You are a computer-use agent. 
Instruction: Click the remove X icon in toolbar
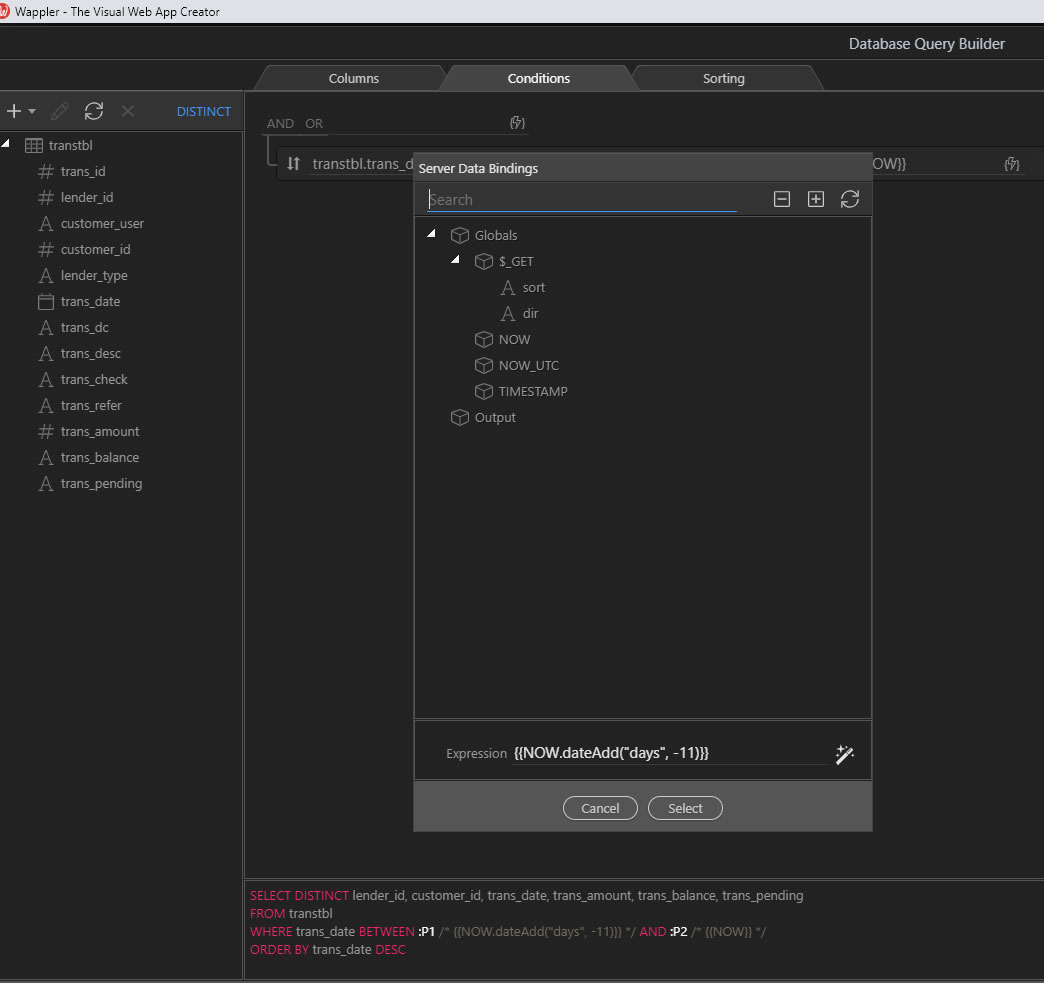(128, 111)
